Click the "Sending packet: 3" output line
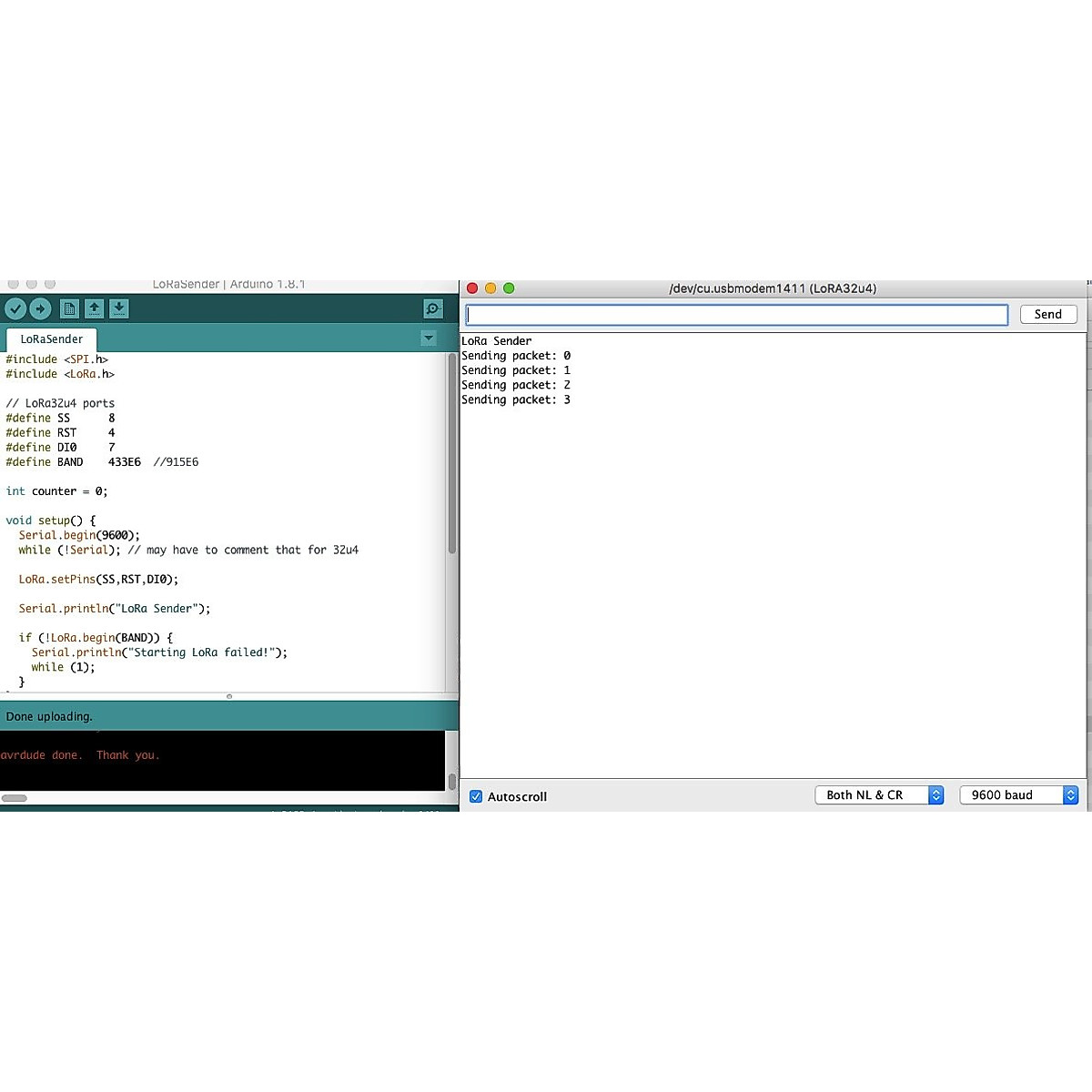 coord(516,400)
